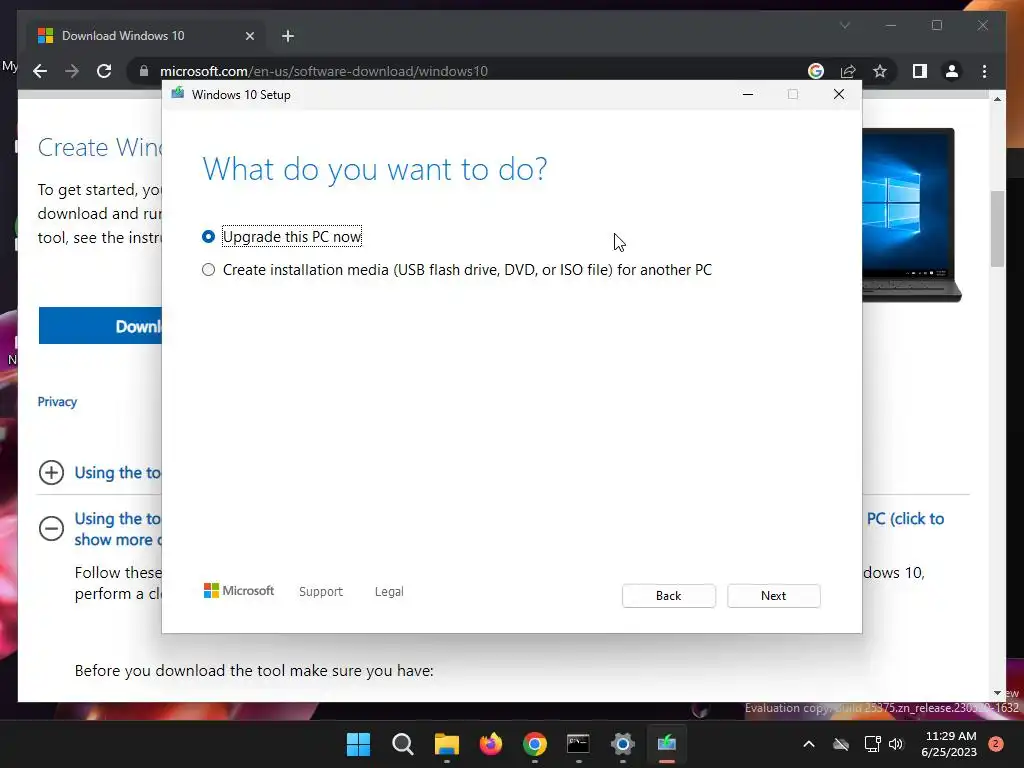Open Legal link in setup dialog

pos(389,592)
